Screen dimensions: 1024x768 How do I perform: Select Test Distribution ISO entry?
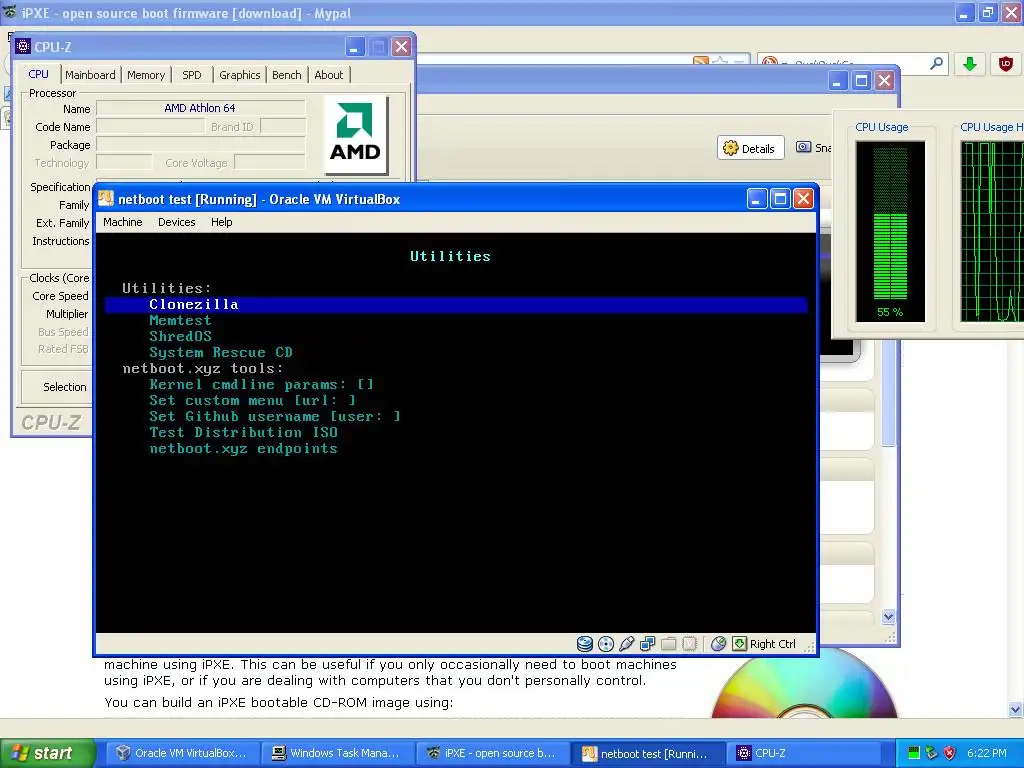pos(244,432)
